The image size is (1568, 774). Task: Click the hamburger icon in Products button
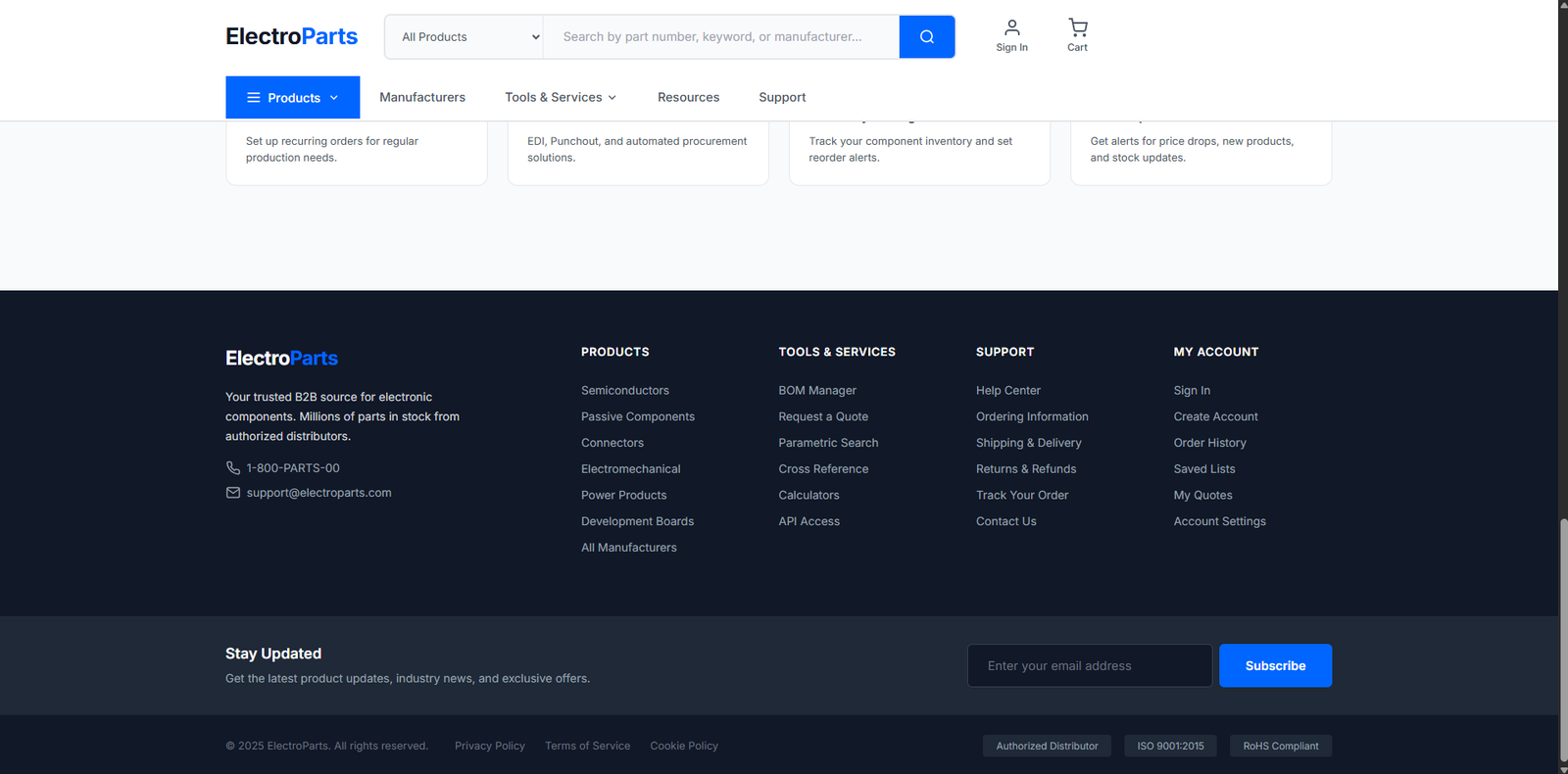point(253,98)
